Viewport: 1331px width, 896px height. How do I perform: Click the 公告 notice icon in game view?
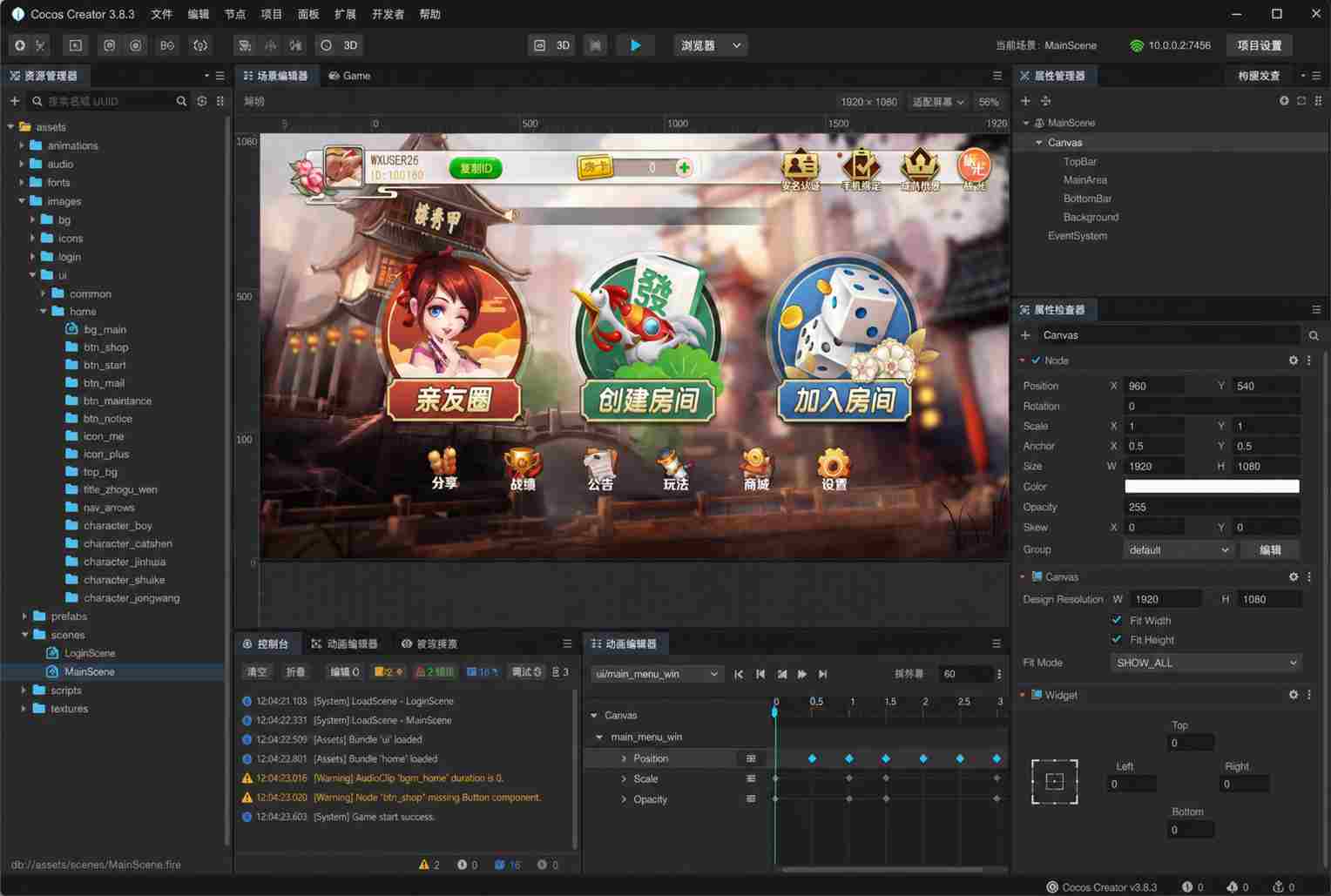600,468
